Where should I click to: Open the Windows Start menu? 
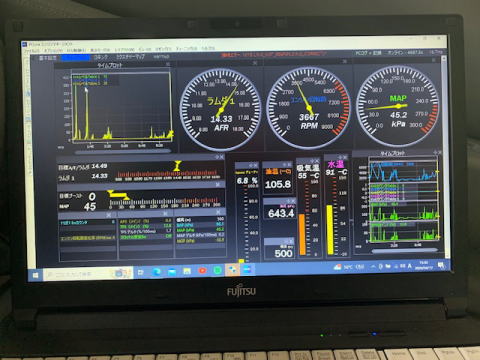35,275
